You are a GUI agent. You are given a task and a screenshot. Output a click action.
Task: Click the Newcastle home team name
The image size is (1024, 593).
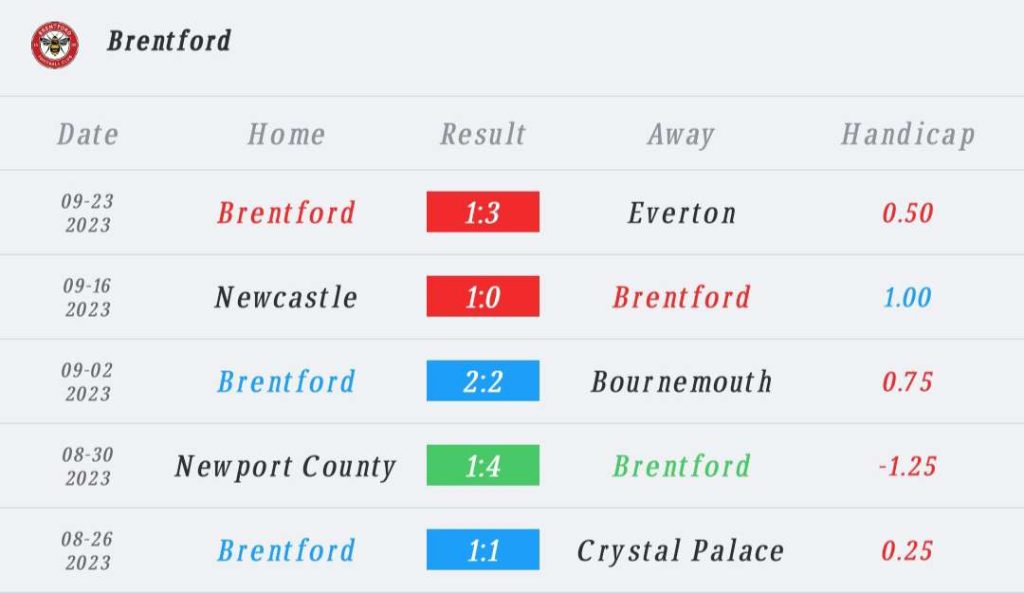[x=286, y=297]
